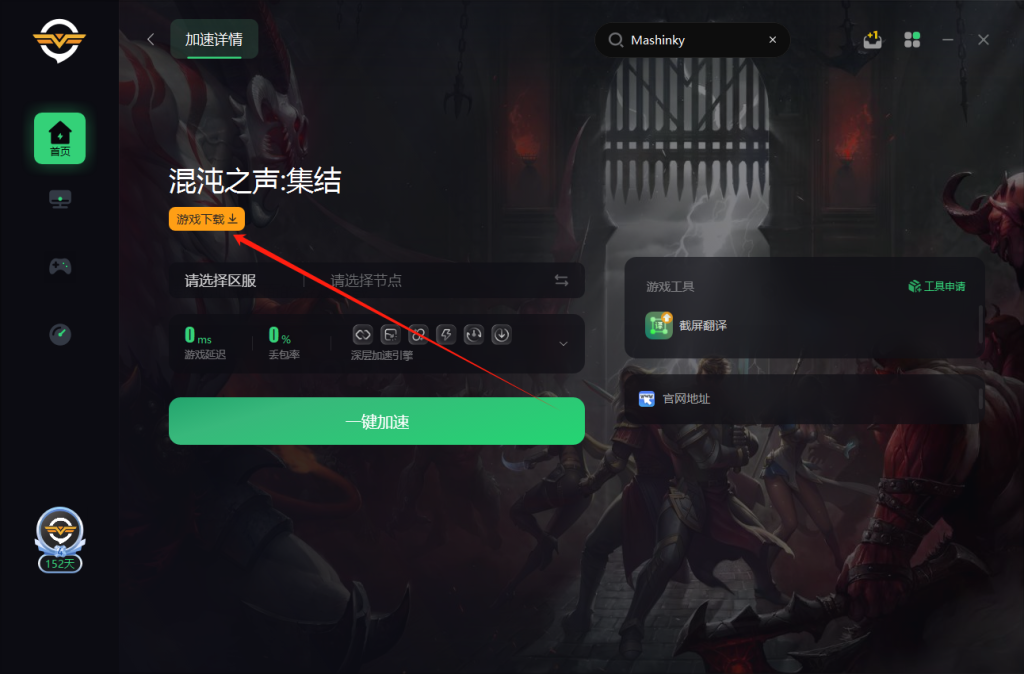Click the 152天 membership badge
The image size is (1024, 674).
[x=59, y=540]
